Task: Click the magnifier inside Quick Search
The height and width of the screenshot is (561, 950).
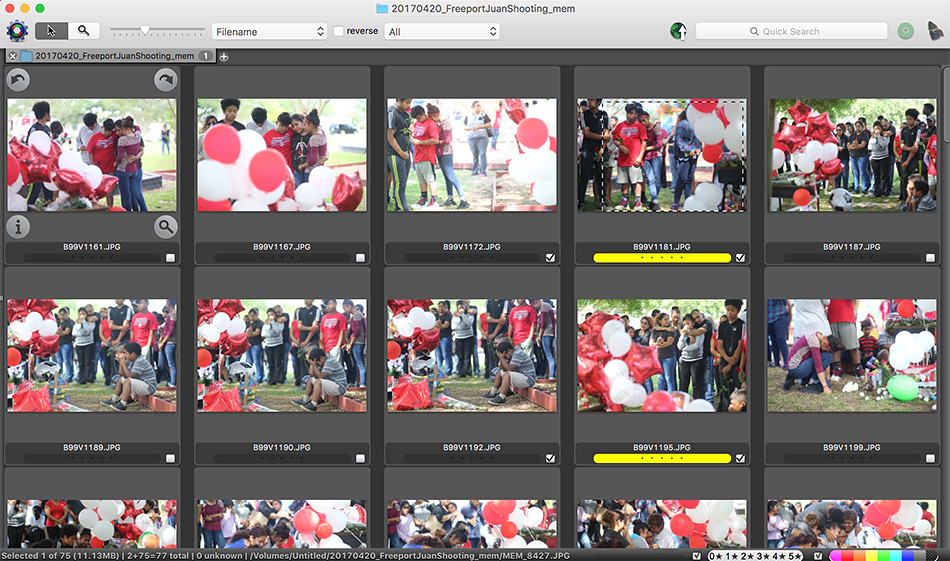Action: point(754,32)
